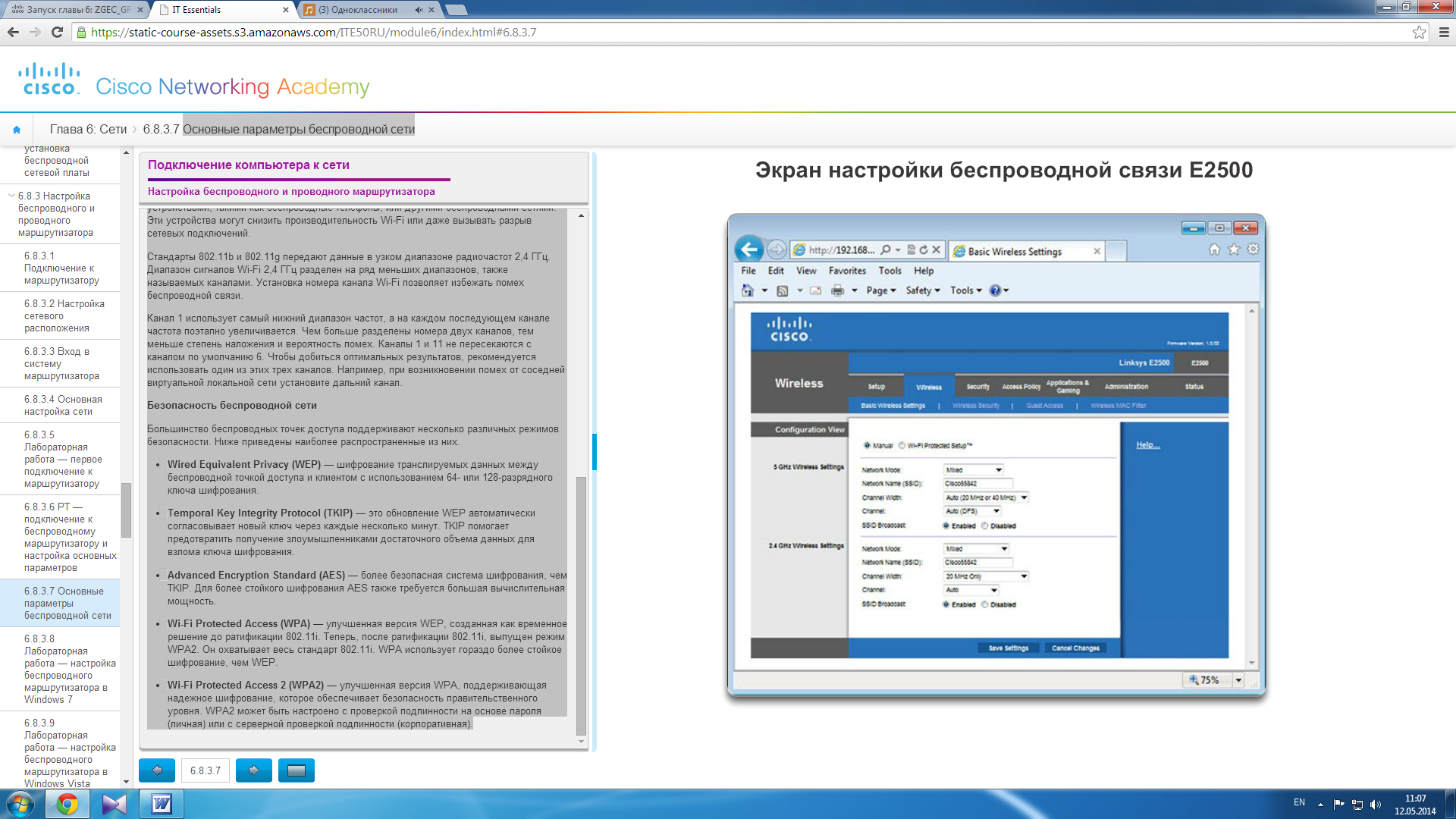Go to next page with right arrow
The height and width of the screenshot is (819, 1456).
pyautogui.click(x=254, y=770)
